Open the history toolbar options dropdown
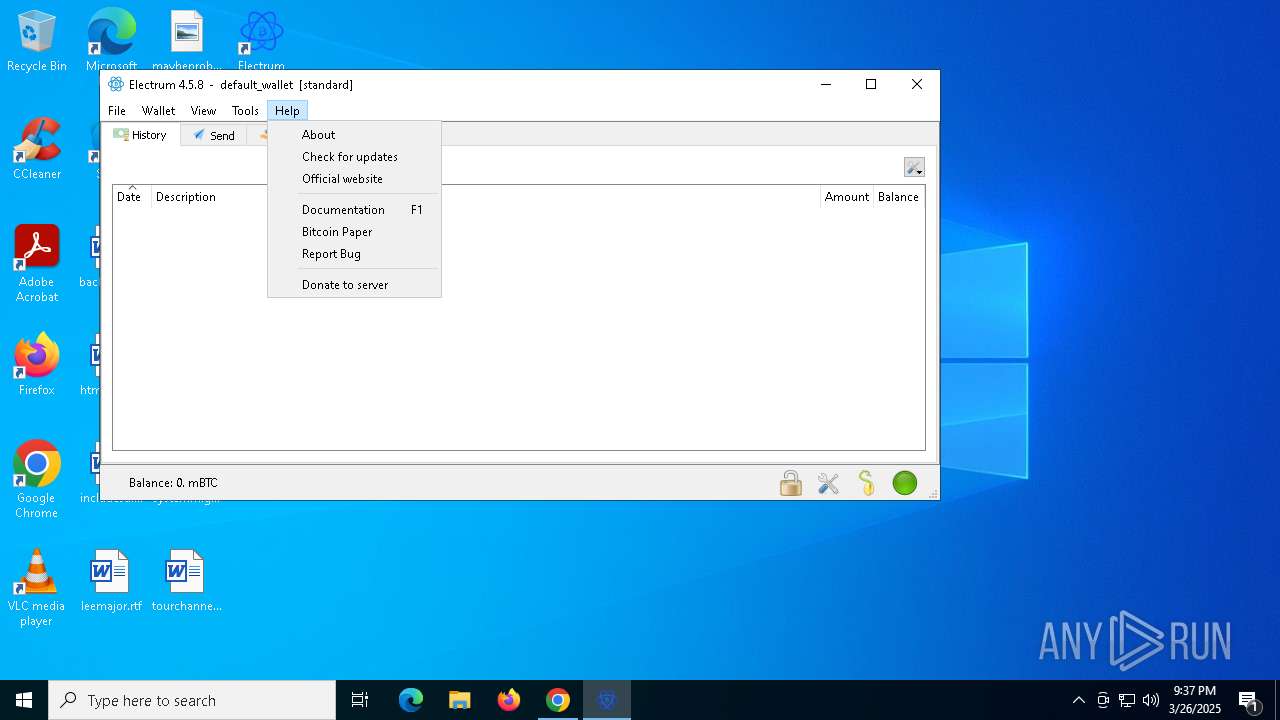1280x720 pixels. coord(914,167)
